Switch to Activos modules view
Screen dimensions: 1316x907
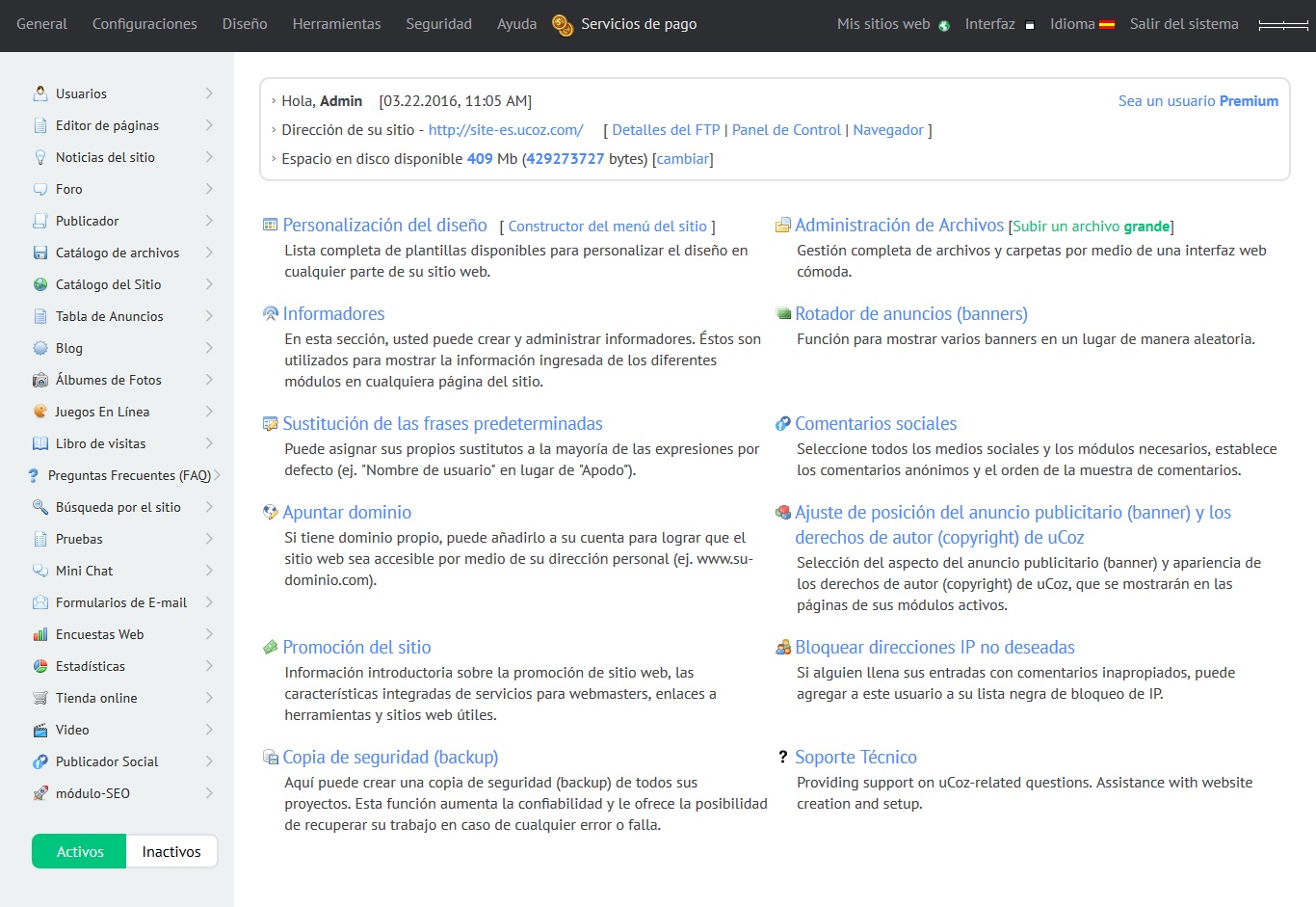[x=79, y=852]
